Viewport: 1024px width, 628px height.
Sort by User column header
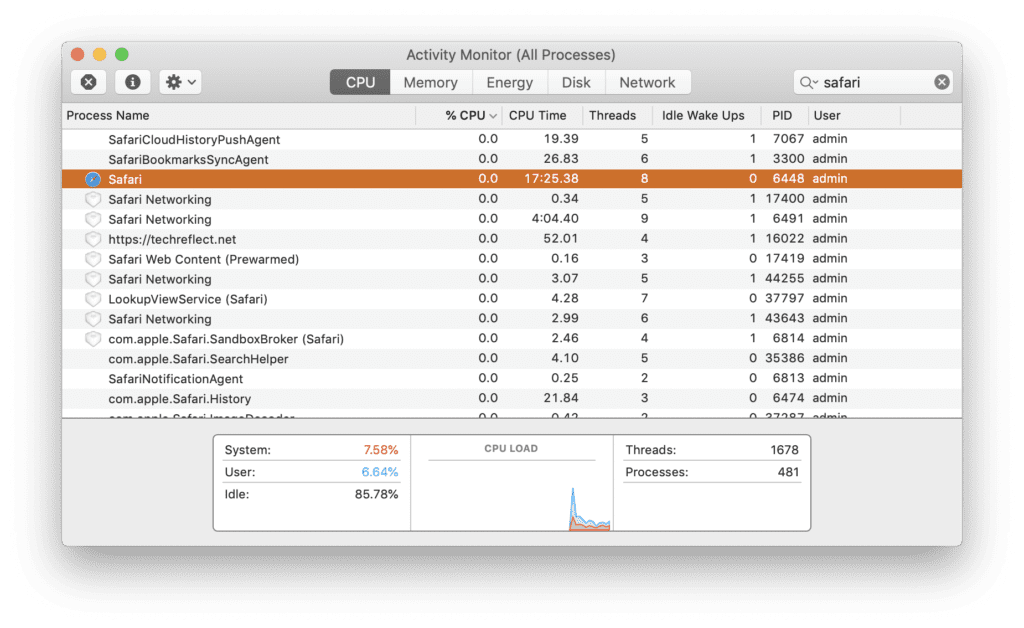pos(854,116)
